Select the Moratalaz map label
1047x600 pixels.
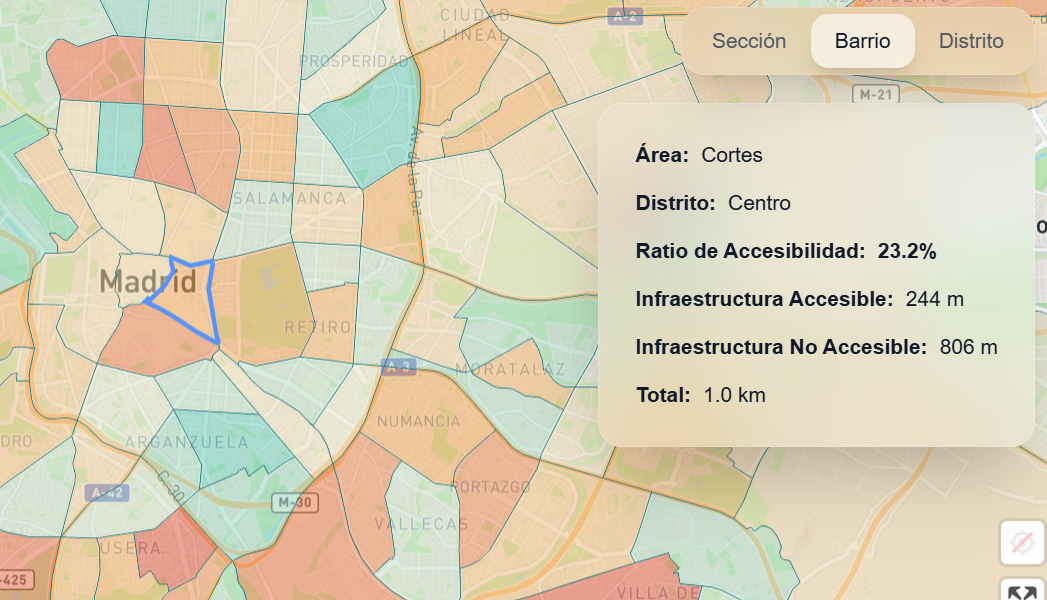510,370
